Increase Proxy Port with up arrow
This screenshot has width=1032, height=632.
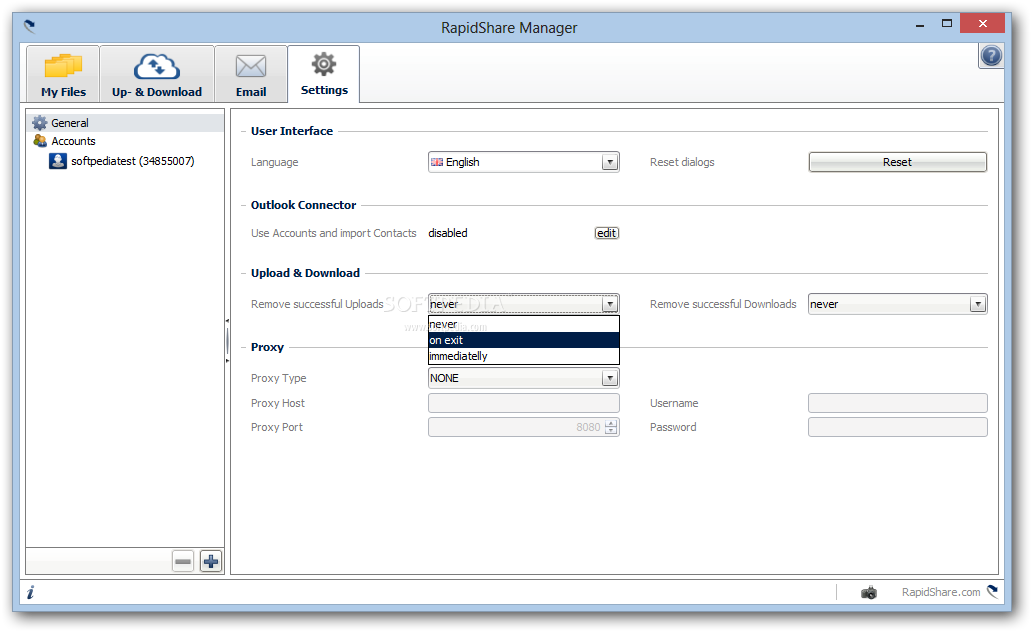(611, 423)
